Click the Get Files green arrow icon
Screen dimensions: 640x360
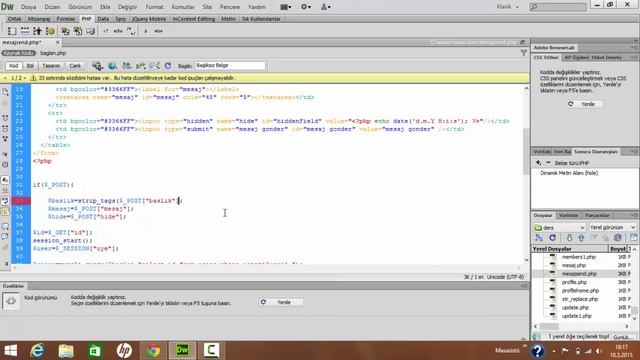point(569,238)
